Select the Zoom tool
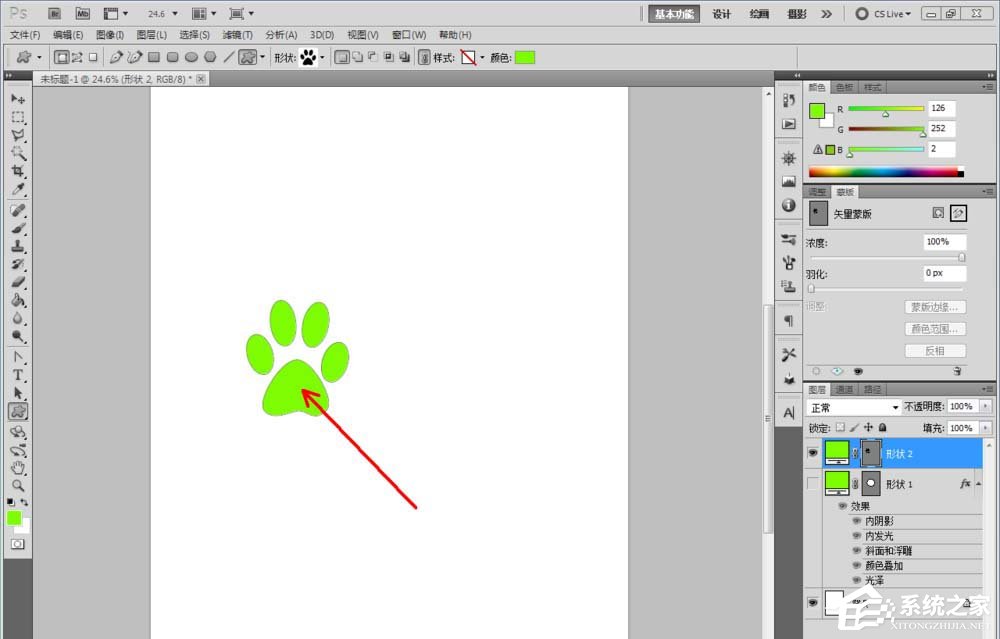1000x639 pixels. tap(18, 486)
